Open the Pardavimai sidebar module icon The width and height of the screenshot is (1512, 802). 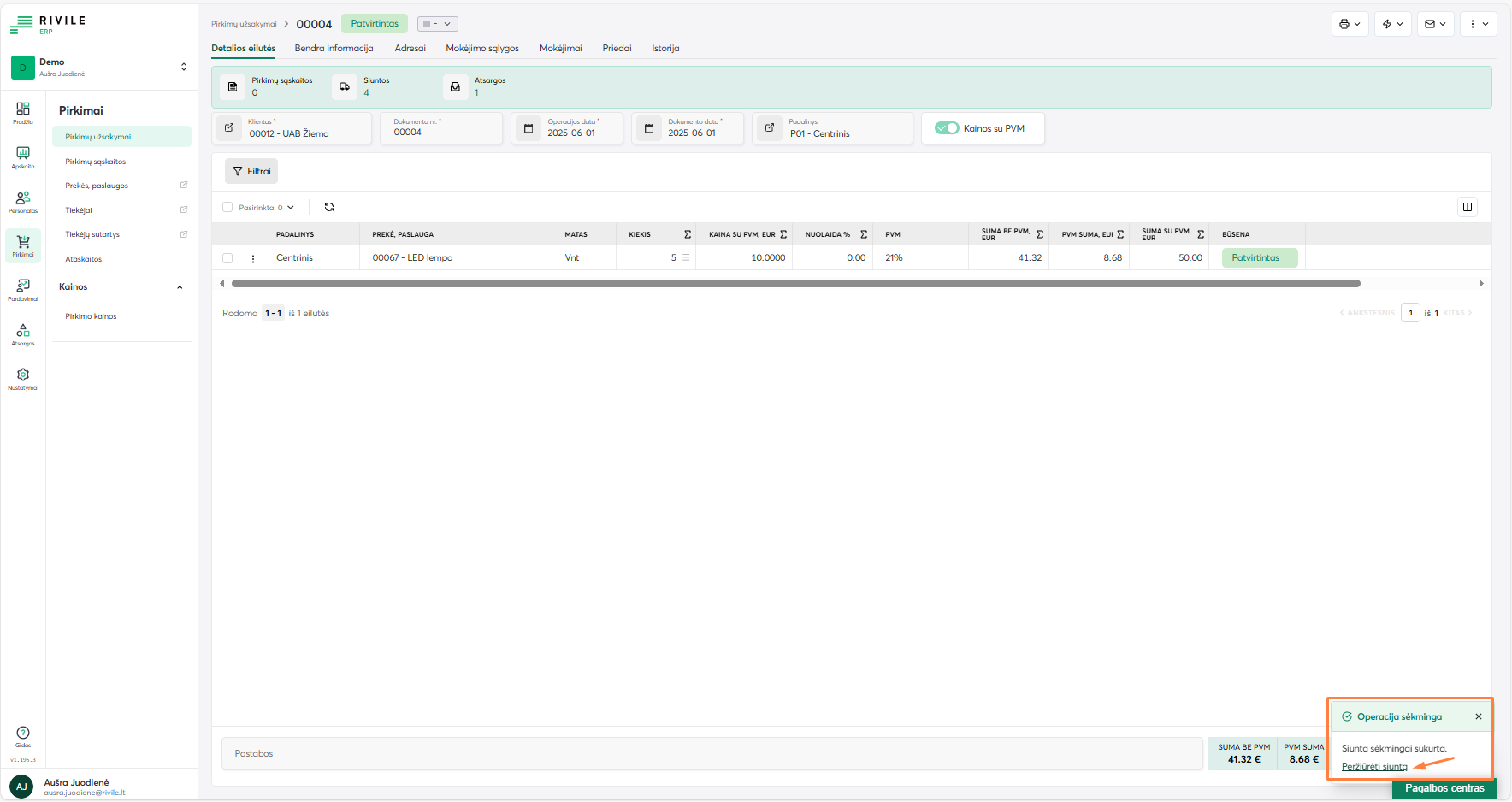23,289
